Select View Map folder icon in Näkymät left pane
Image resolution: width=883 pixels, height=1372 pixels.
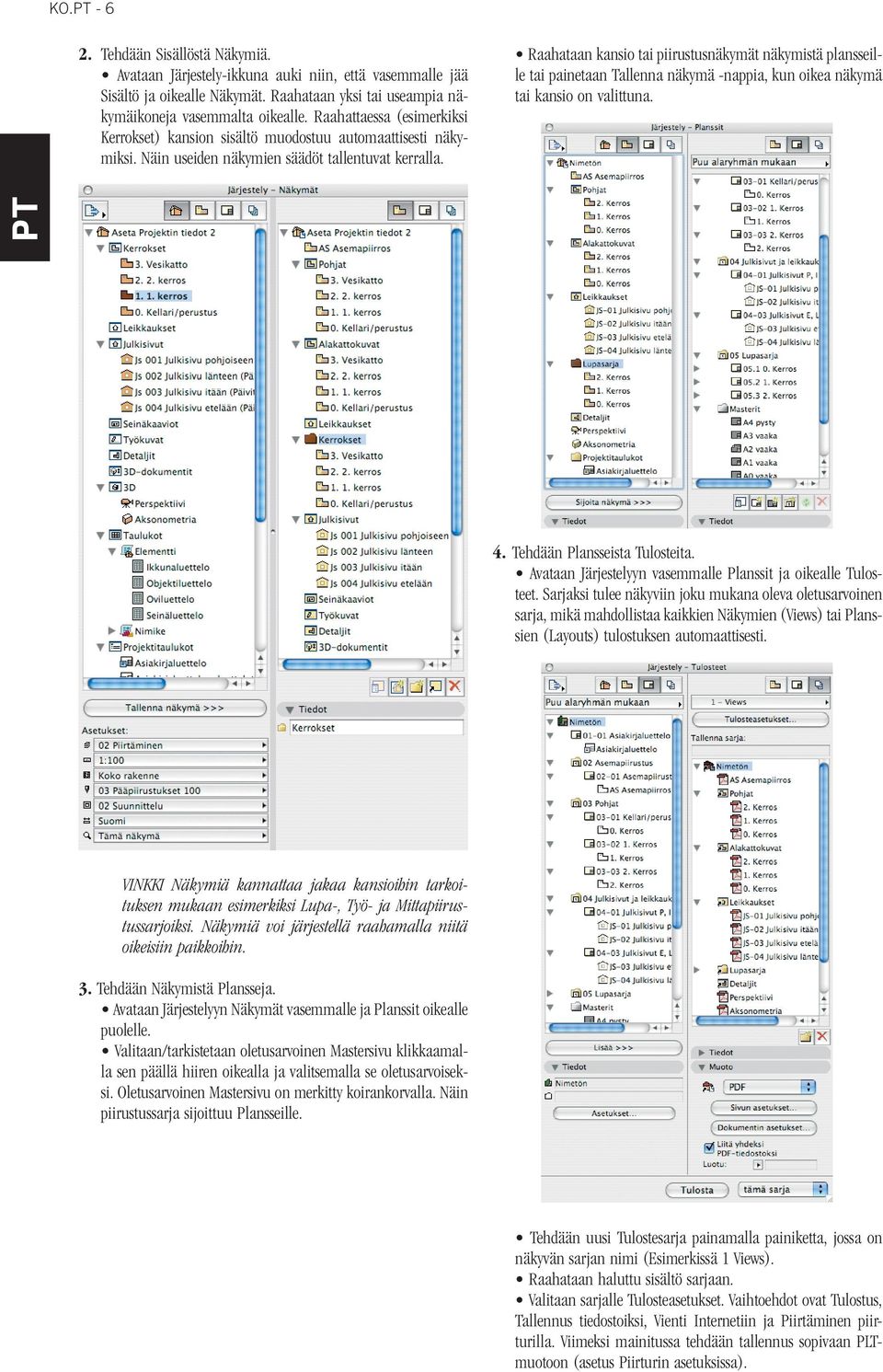201,211
